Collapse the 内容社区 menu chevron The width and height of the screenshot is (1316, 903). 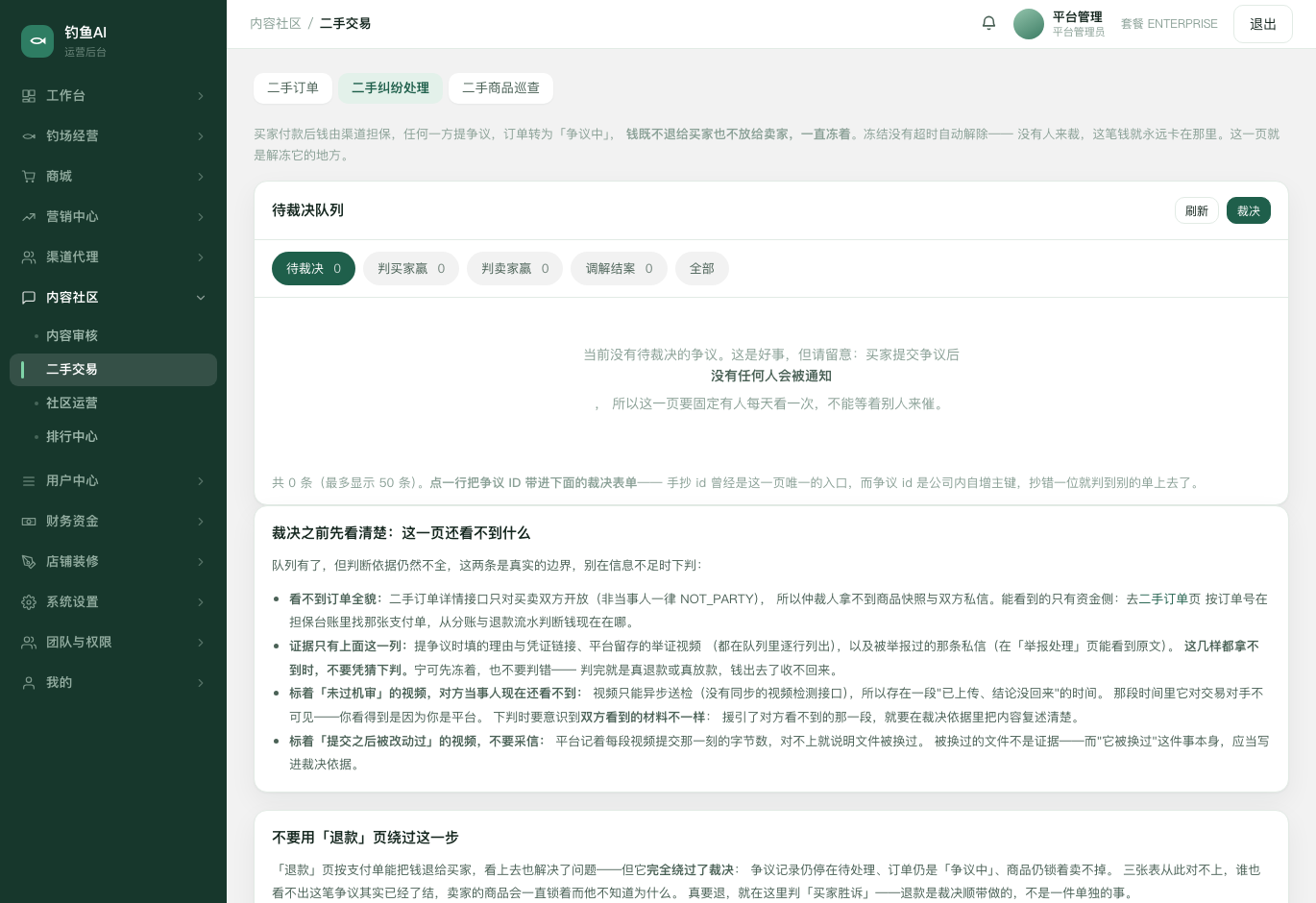point(201,298)
